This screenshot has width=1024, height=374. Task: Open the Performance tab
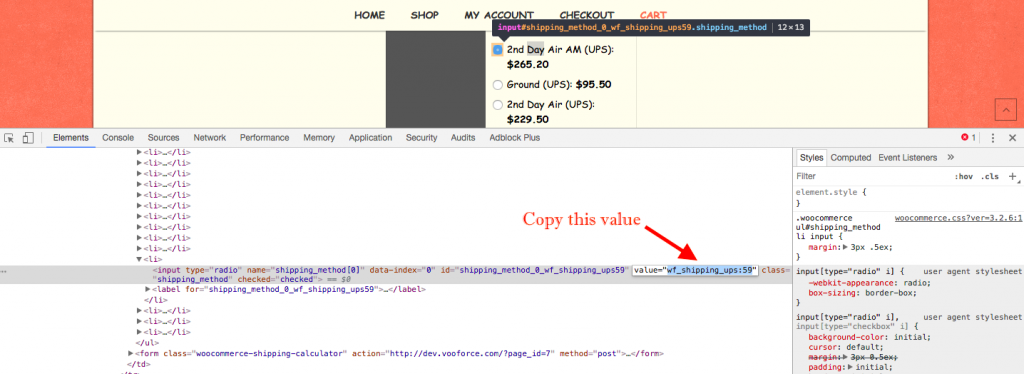coord(264,138)
